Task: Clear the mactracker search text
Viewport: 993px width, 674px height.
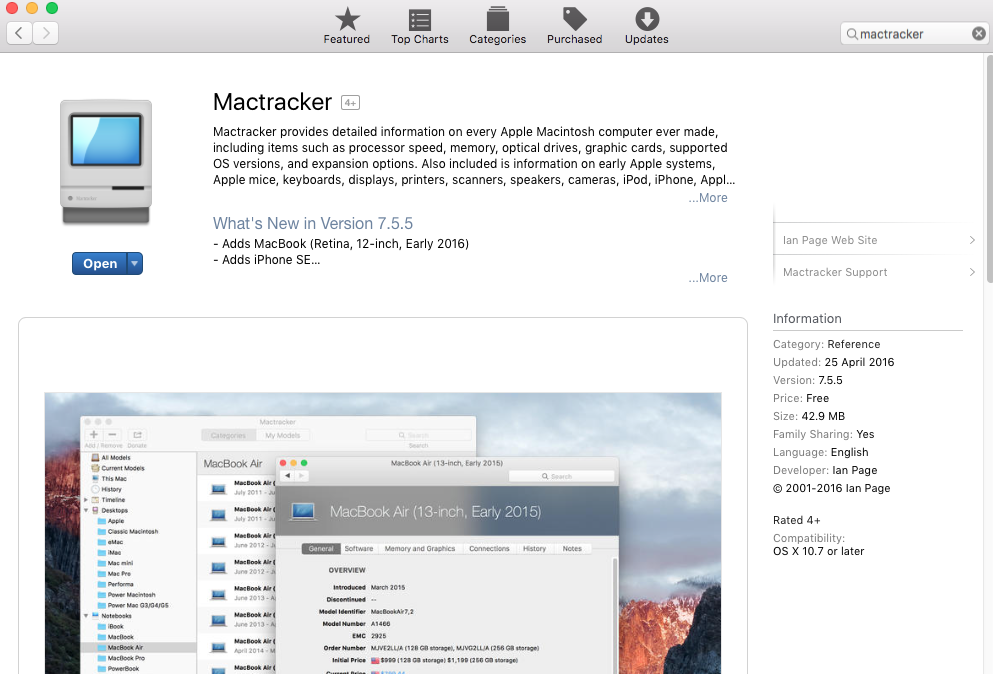Action: (x=978, y=33)
